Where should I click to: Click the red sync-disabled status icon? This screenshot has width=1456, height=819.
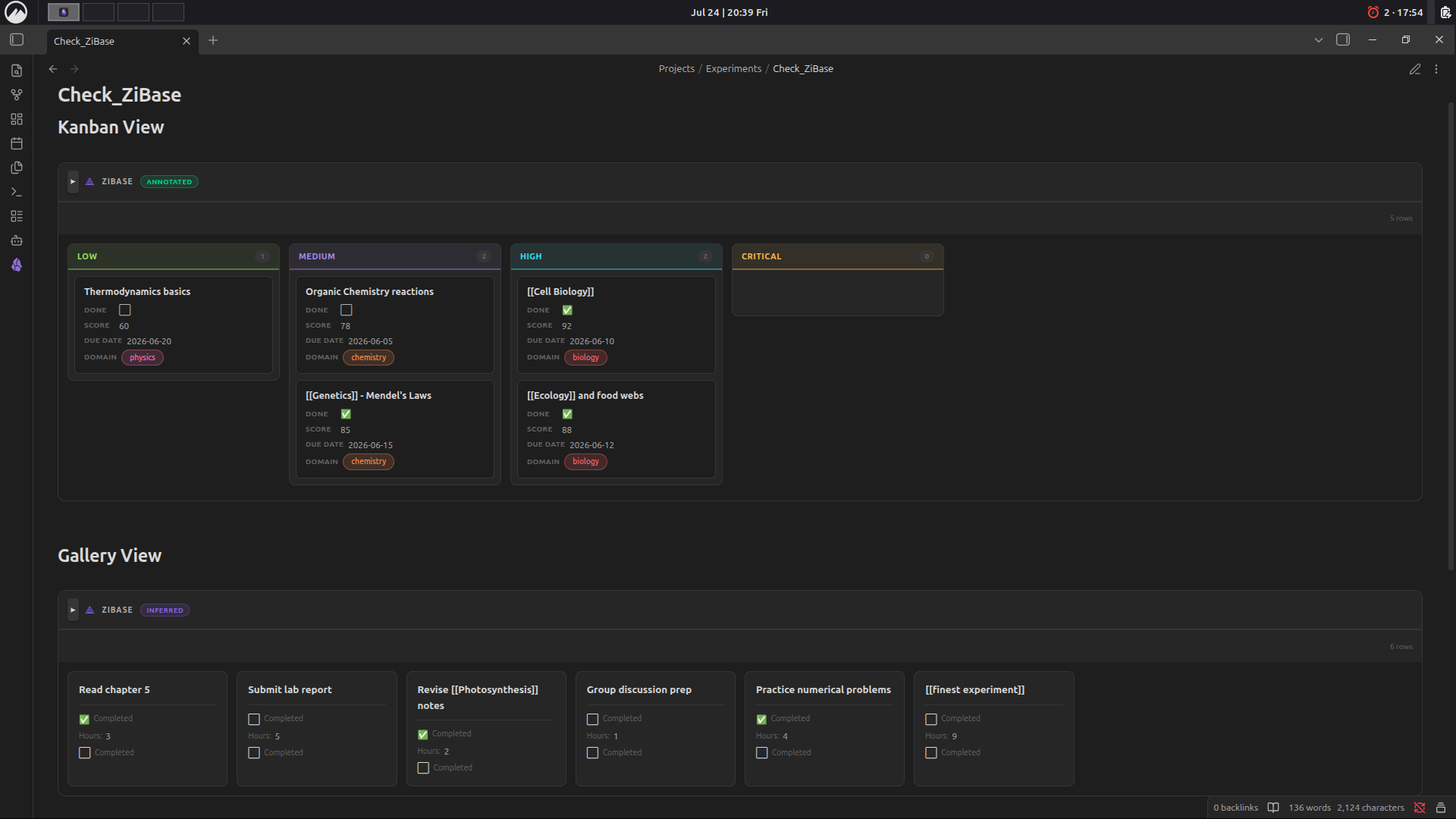click(x=1420, y=808)
